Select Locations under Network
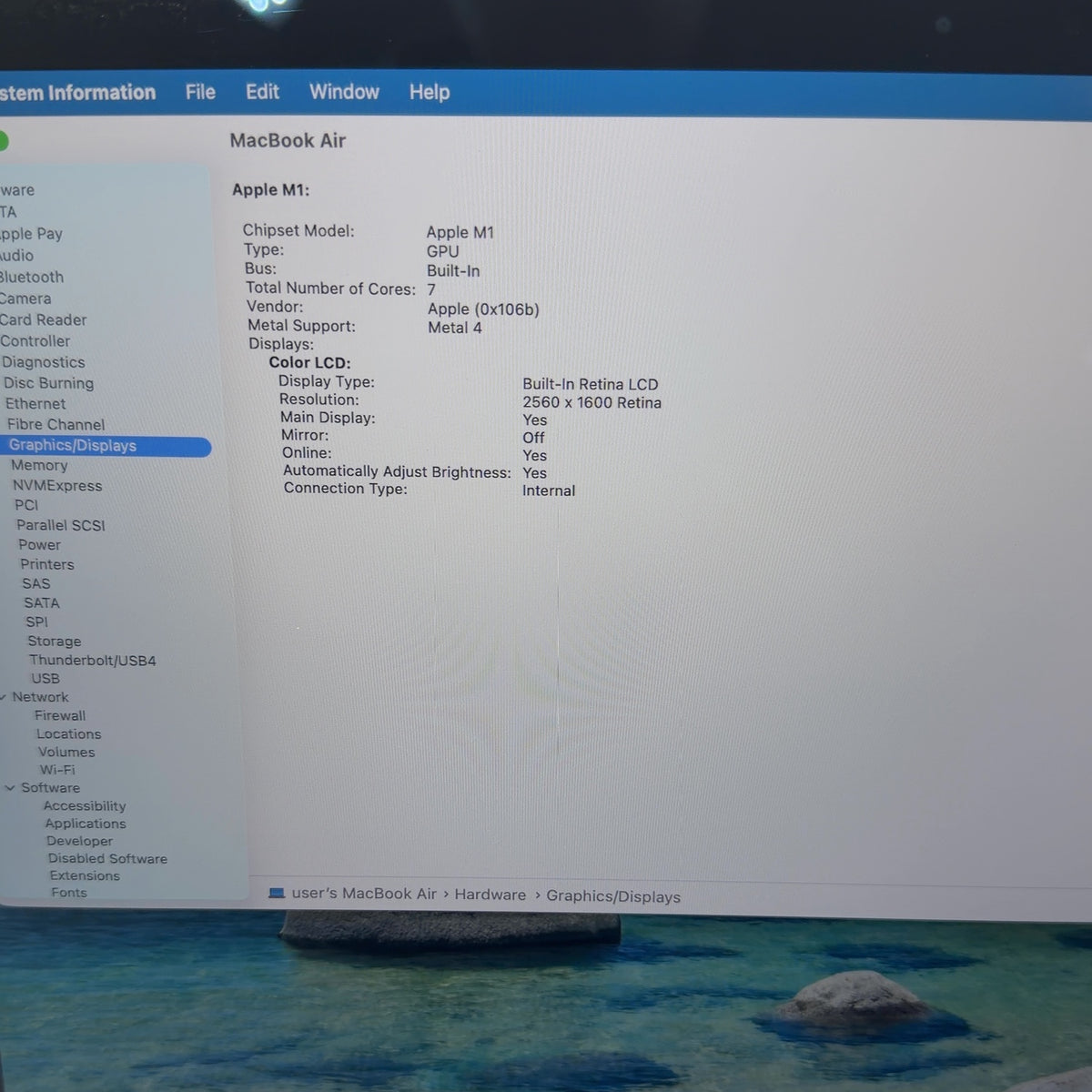The width and height of the screenshot is (1092, 1092). coord(69,733)
